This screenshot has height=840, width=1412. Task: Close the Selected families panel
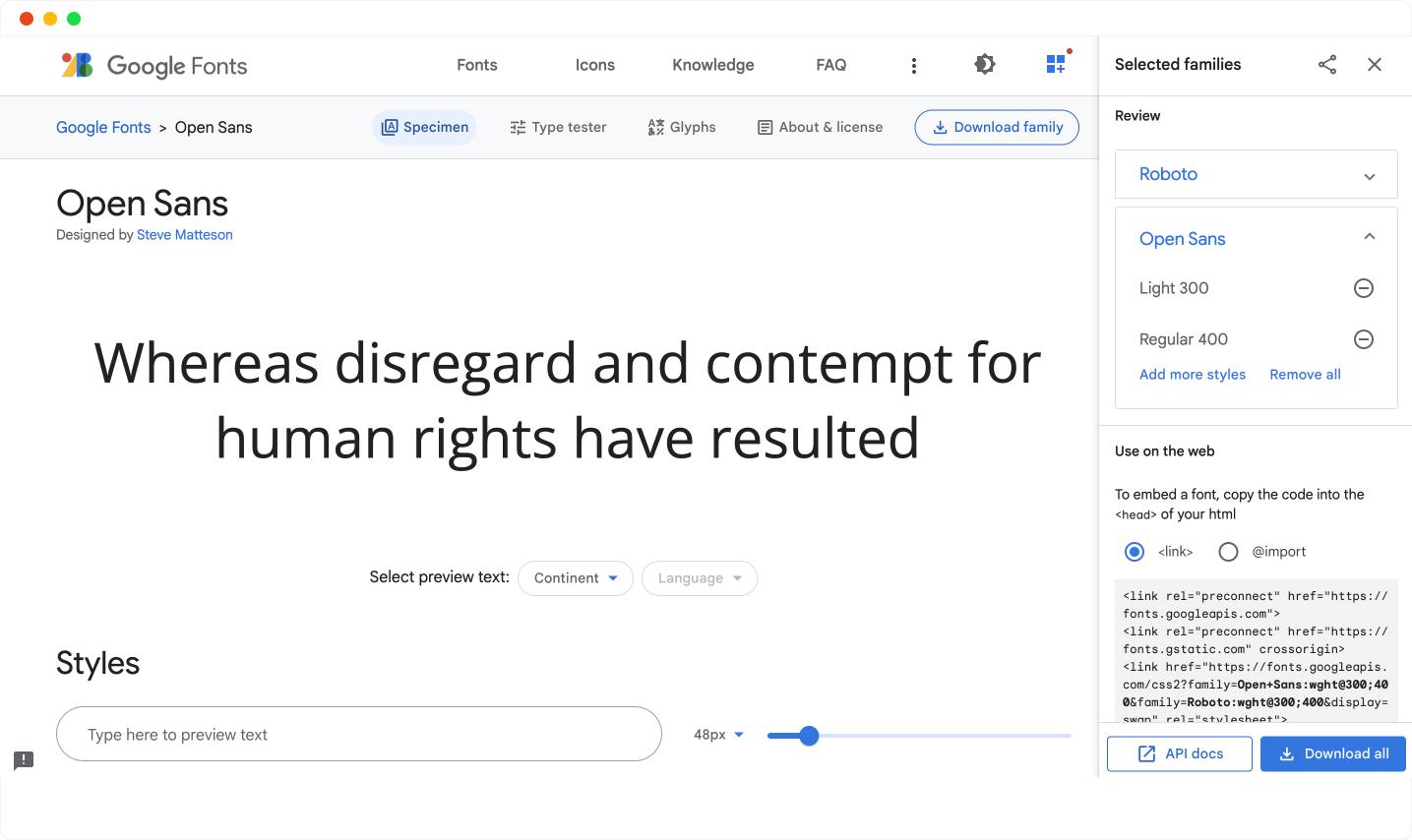[x=1375, y=65]
